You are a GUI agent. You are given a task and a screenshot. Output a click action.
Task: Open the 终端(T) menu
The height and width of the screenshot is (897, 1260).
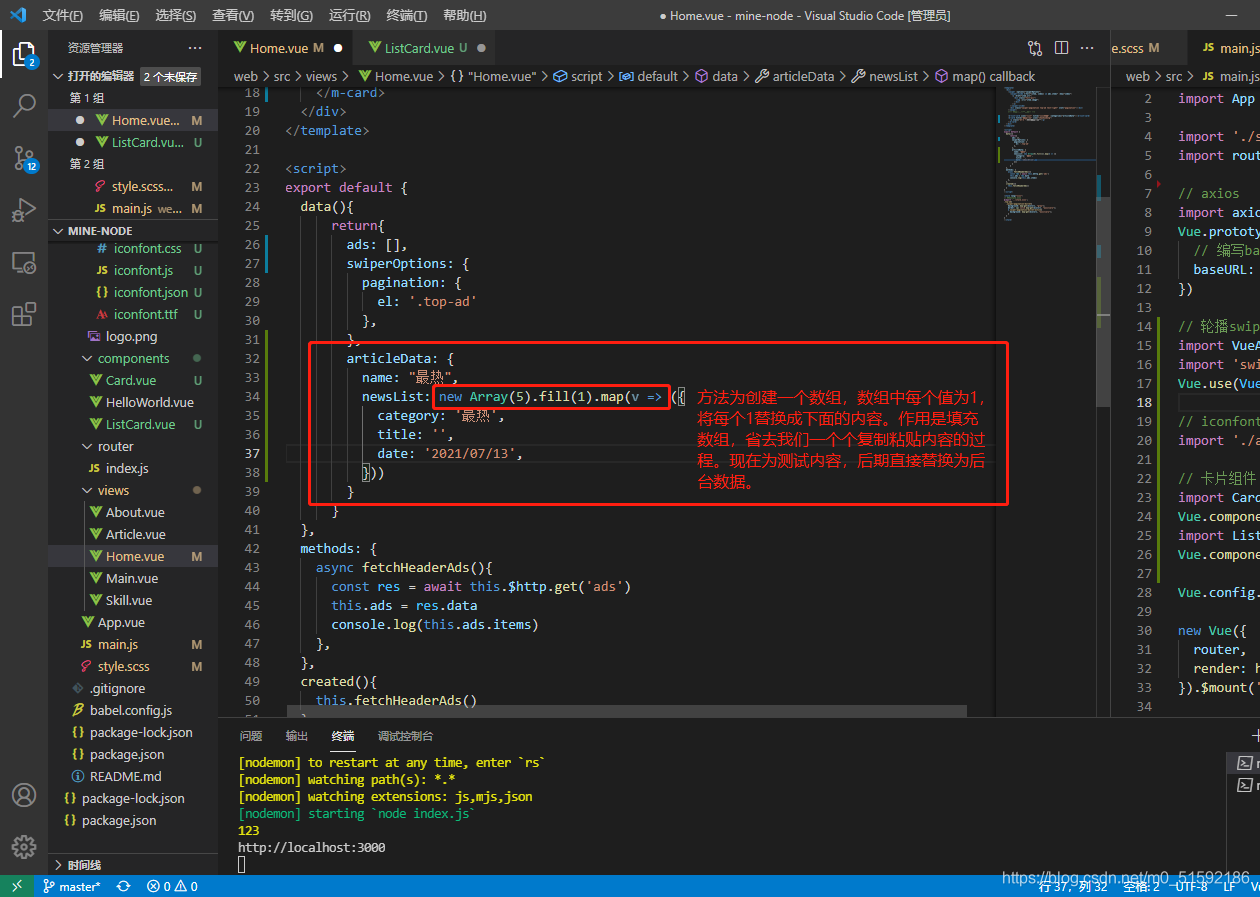407,16
